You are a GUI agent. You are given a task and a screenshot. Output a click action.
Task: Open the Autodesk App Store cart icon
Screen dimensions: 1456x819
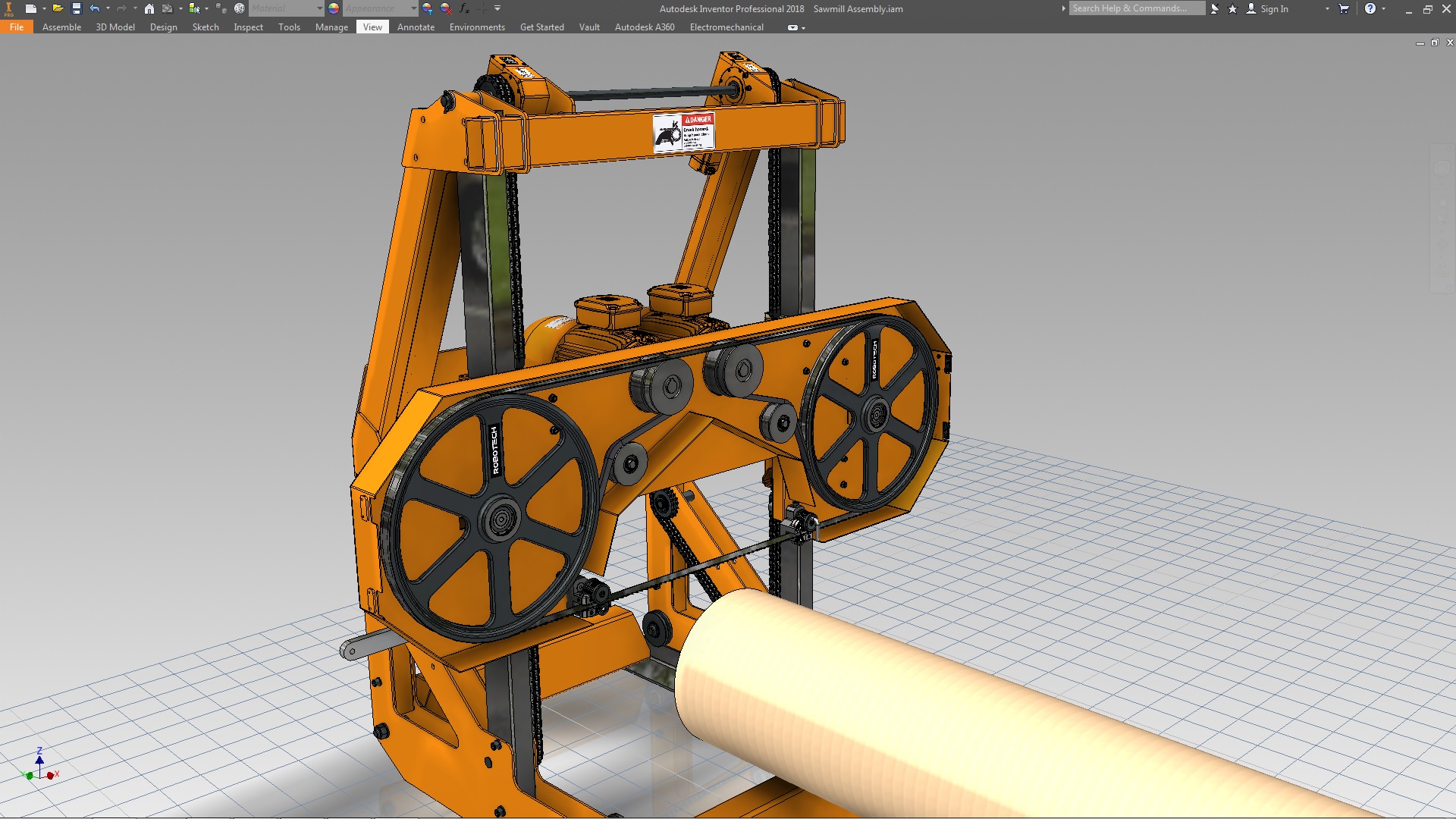[1344, 8]
